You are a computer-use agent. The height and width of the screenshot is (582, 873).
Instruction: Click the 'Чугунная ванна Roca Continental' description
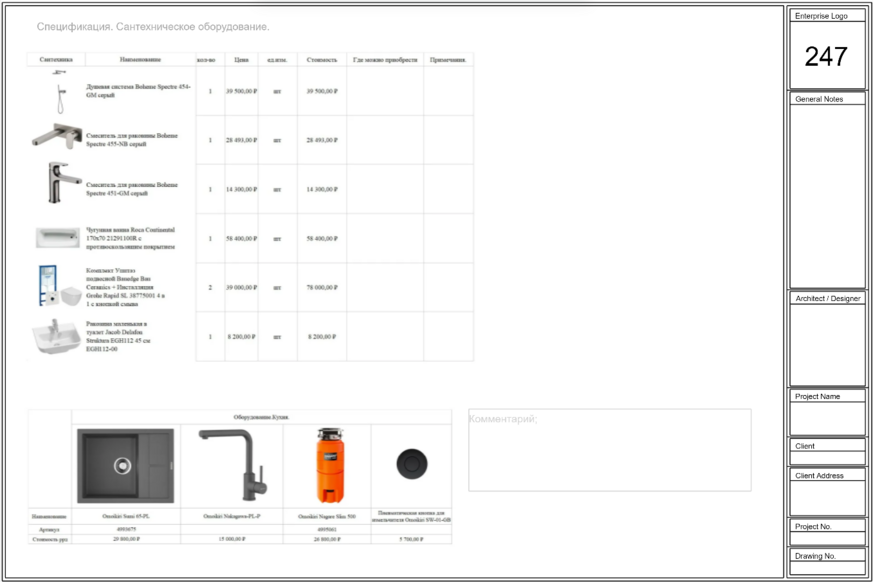[x=130, y=238]
